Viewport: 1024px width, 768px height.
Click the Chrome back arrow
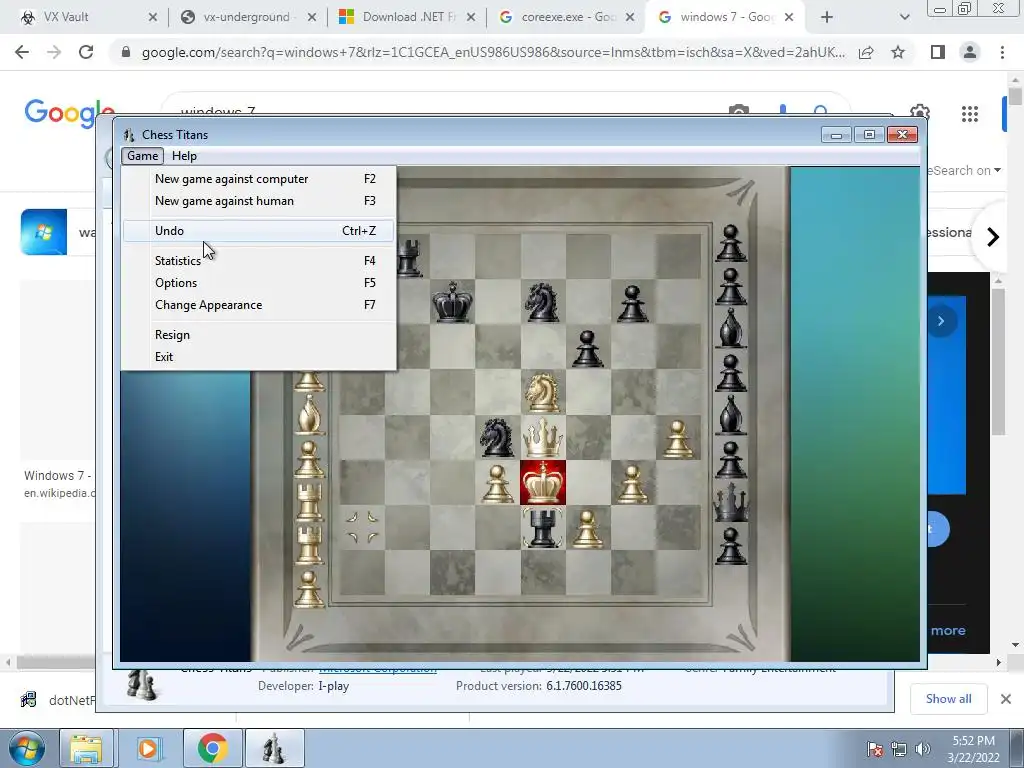coord(22,52)
